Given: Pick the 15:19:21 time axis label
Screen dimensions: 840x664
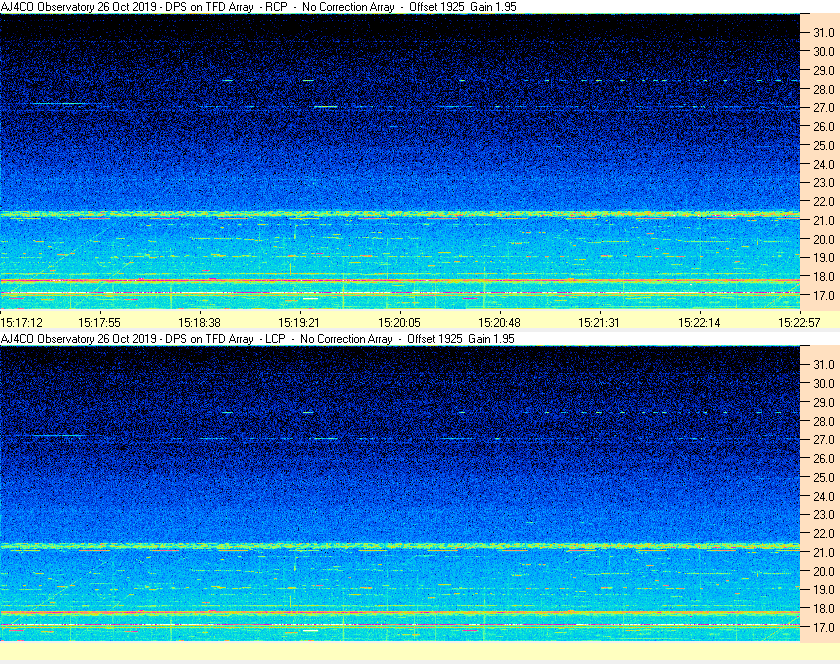Looking at the screenshot, I should tap(299, 322).
